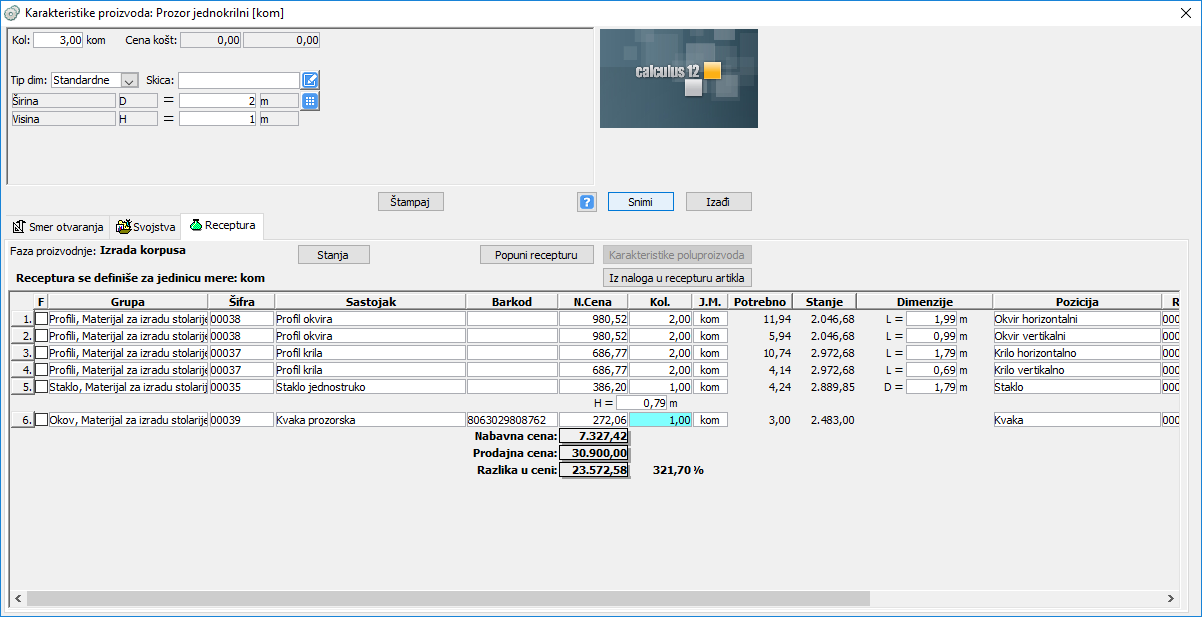
Task: Click row number 3 selector button
Action: 22,353
